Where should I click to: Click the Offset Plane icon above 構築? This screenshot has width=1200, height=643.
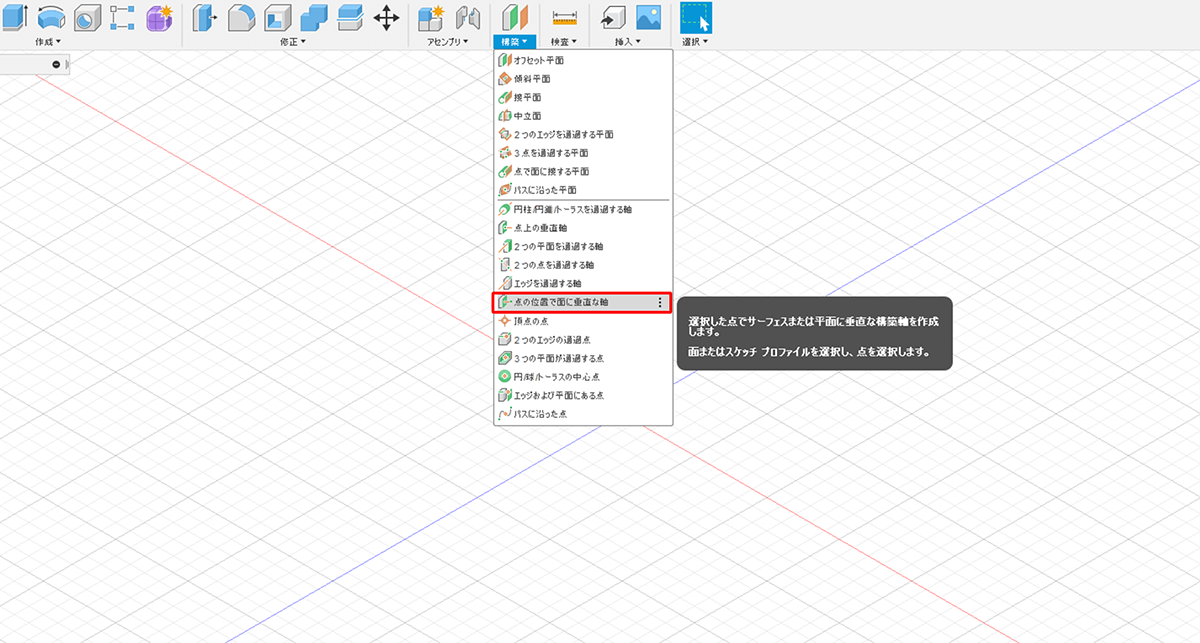pyautogui.click(x=514, y=16)
